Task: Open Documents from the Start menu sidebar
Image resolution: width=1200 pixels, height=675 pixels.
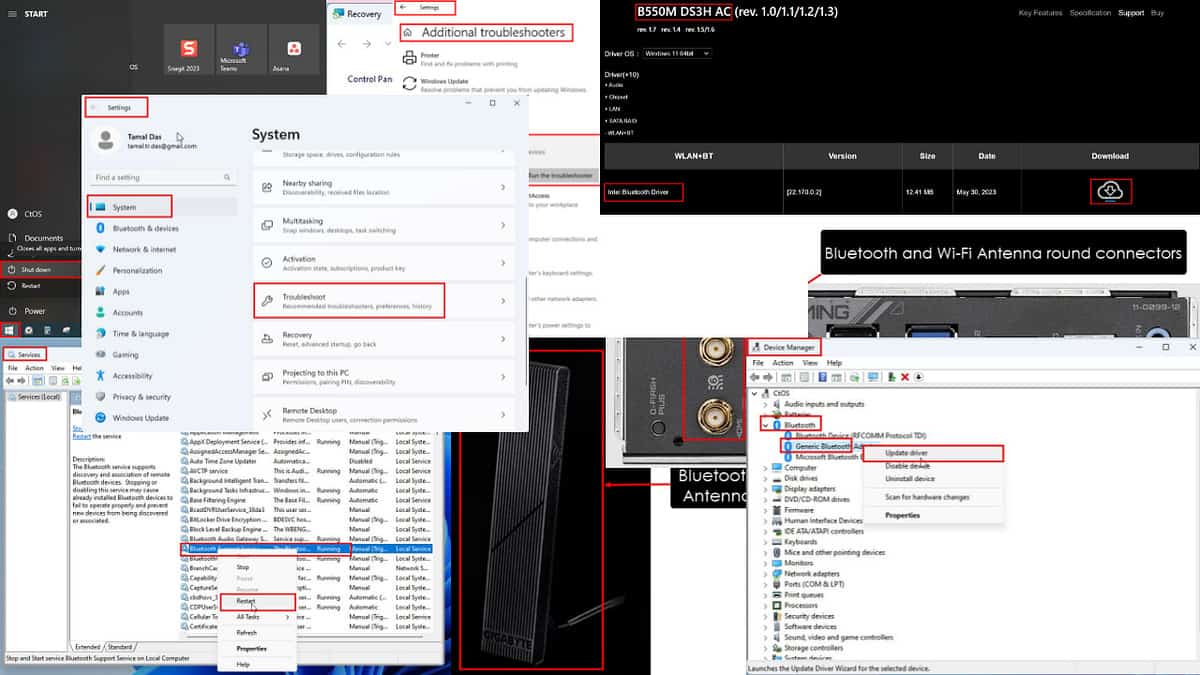Action: point(36,238)
